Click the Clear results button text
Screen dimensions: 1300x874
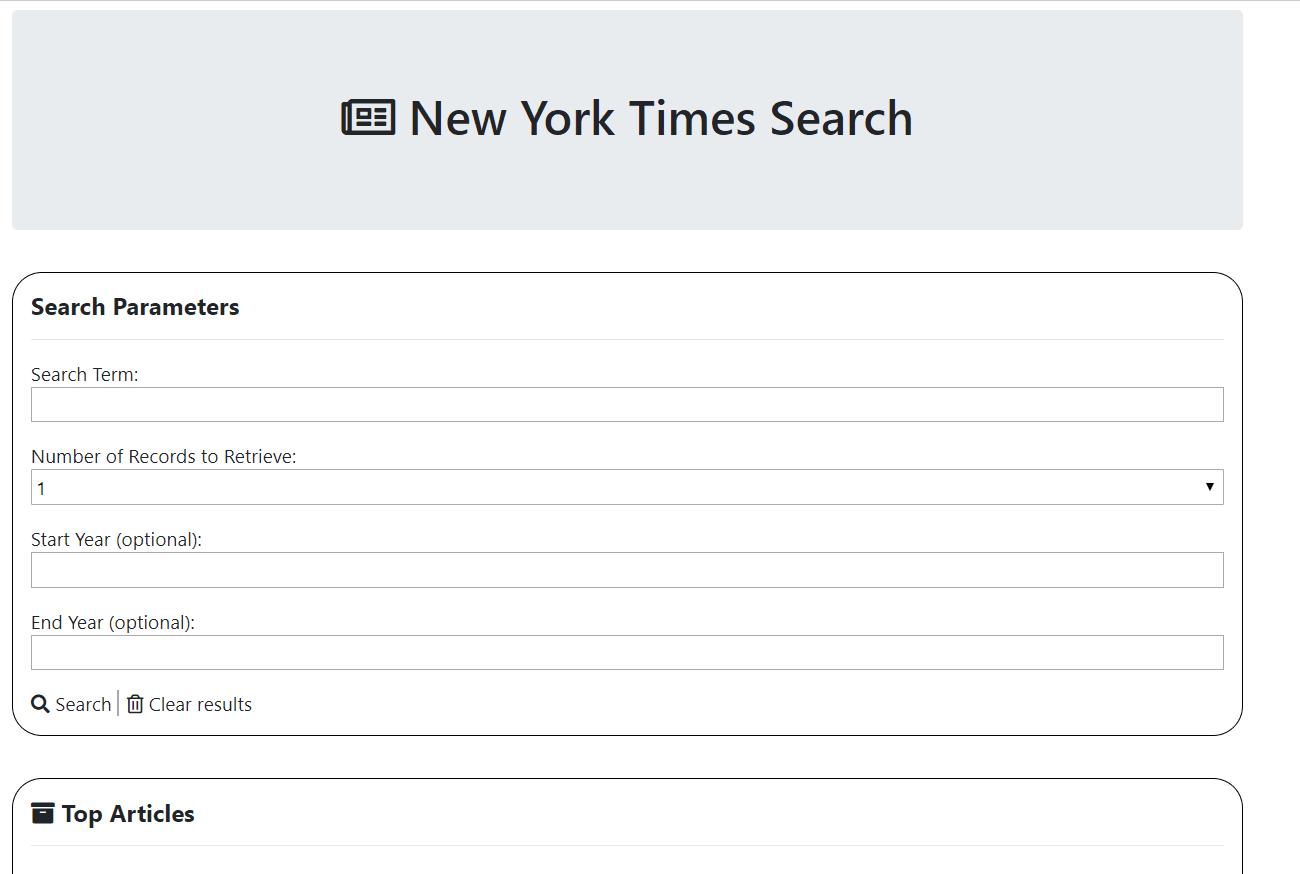[x=200, y=704]
